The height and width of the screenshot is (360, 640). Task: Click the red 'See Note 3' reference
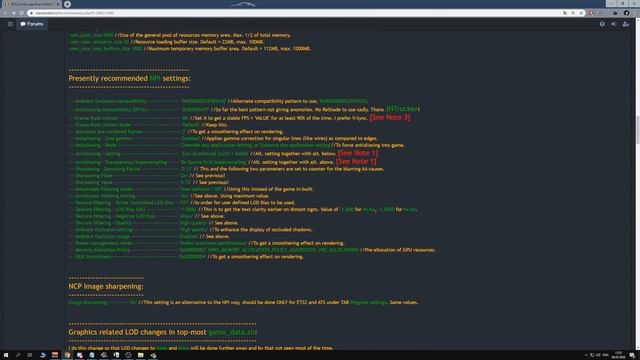[390, 118]
